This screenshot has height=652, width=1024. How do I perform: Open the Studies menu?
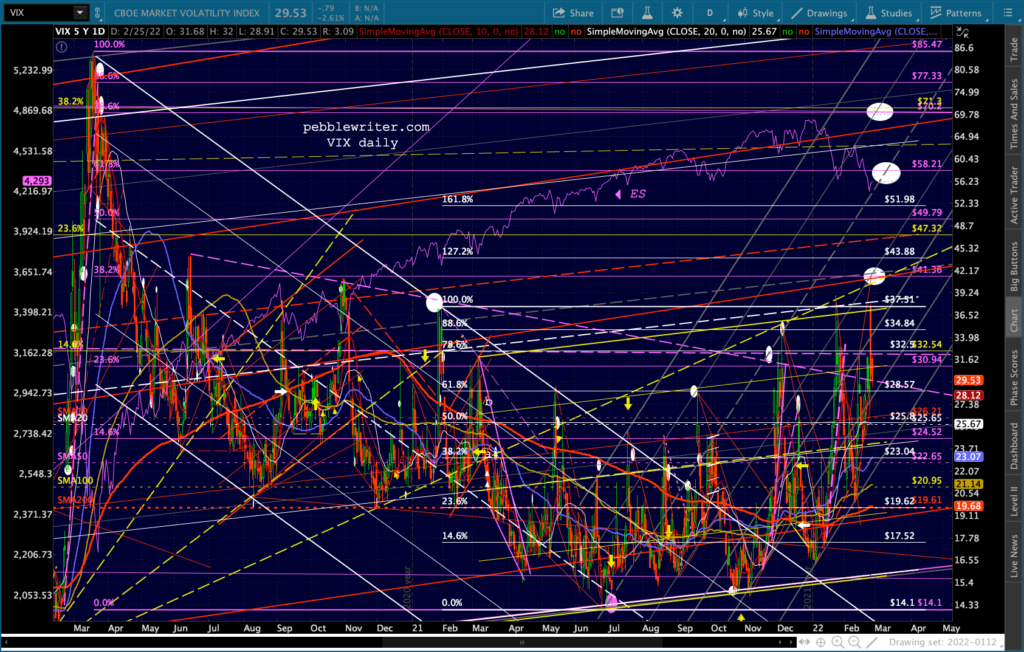point(889,12)
